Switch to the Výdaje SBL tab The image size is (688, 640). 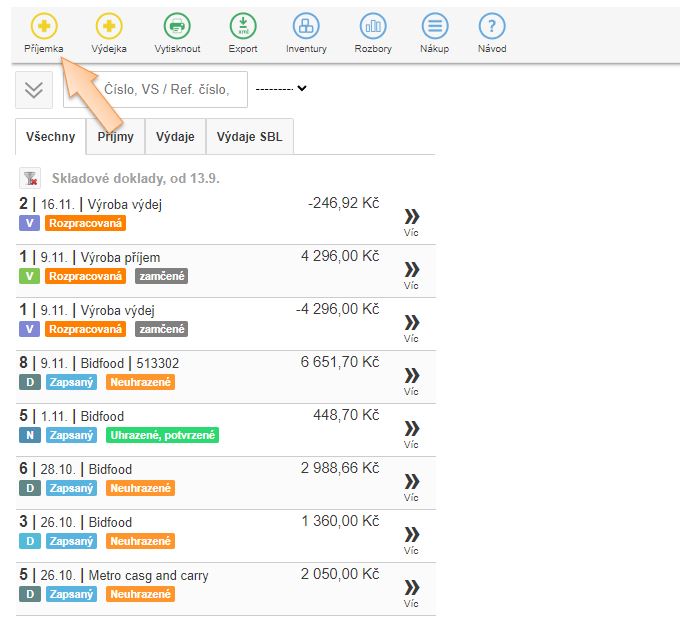point(249,137)
